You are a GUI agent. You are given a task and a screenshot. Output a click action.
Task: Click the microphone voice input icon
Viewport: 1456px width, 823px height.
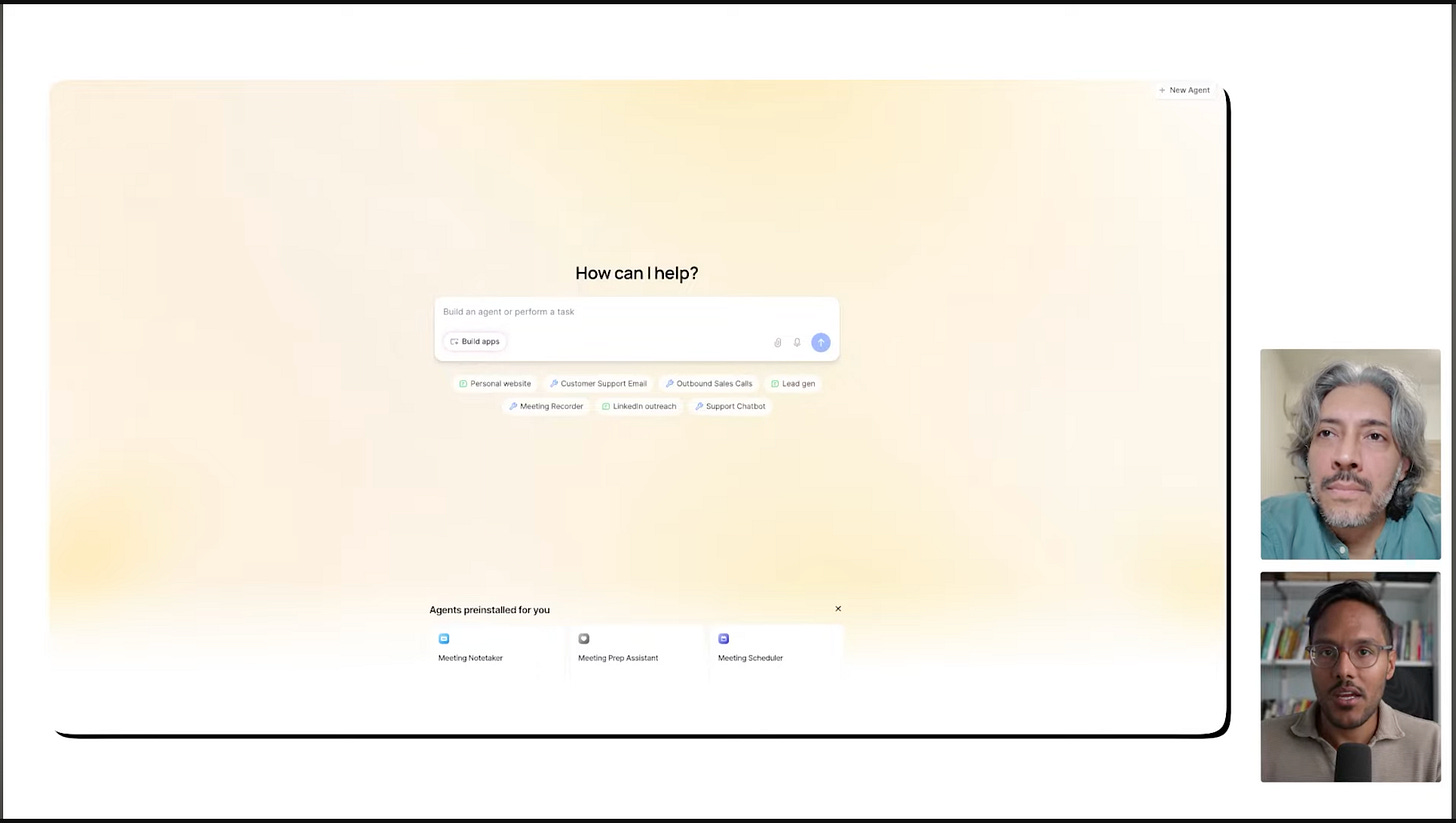[x=797, y=342]
